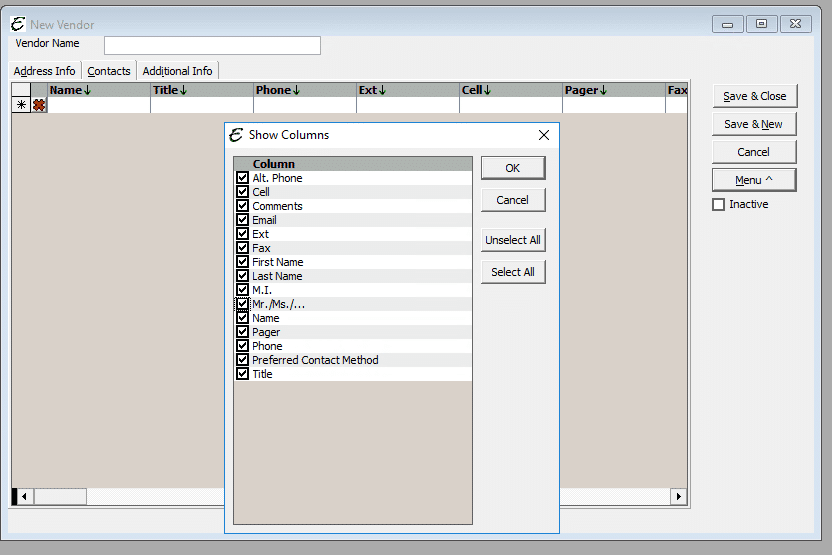The height and width of the screenshot is (555, 832).
Task: Select the Preferred Contact Method row text
Action: point(315,360)
